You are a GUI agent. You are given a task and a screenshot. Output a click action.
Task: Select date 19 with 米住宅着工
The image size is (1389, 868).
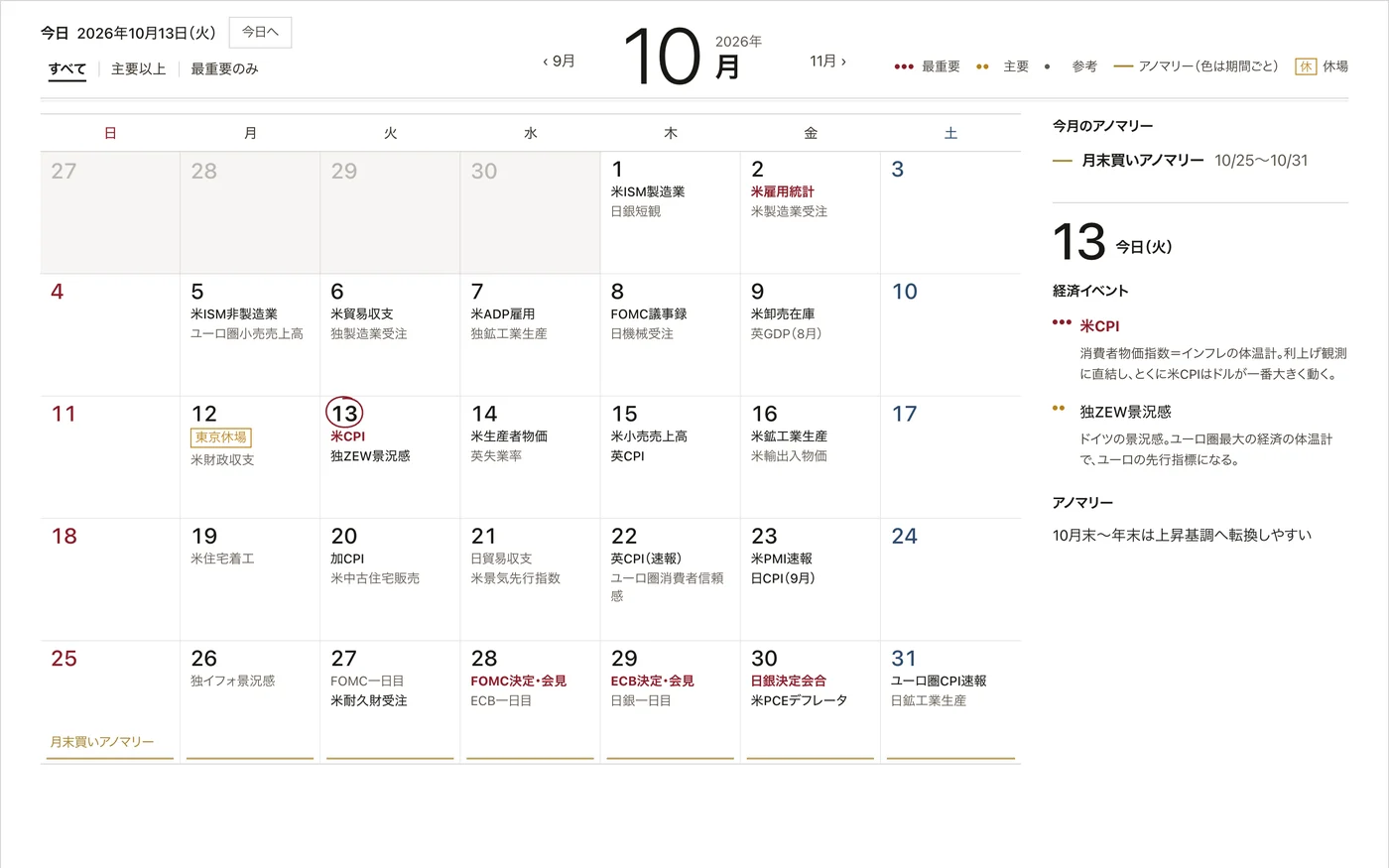coord(204,536)
